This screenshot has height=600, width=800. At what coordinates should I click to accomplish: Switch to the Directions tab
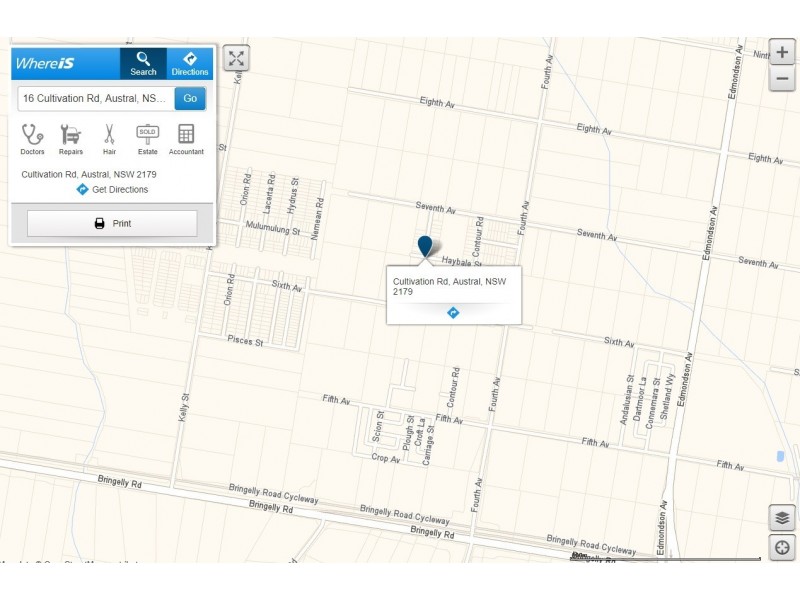[x=190, y=63]
